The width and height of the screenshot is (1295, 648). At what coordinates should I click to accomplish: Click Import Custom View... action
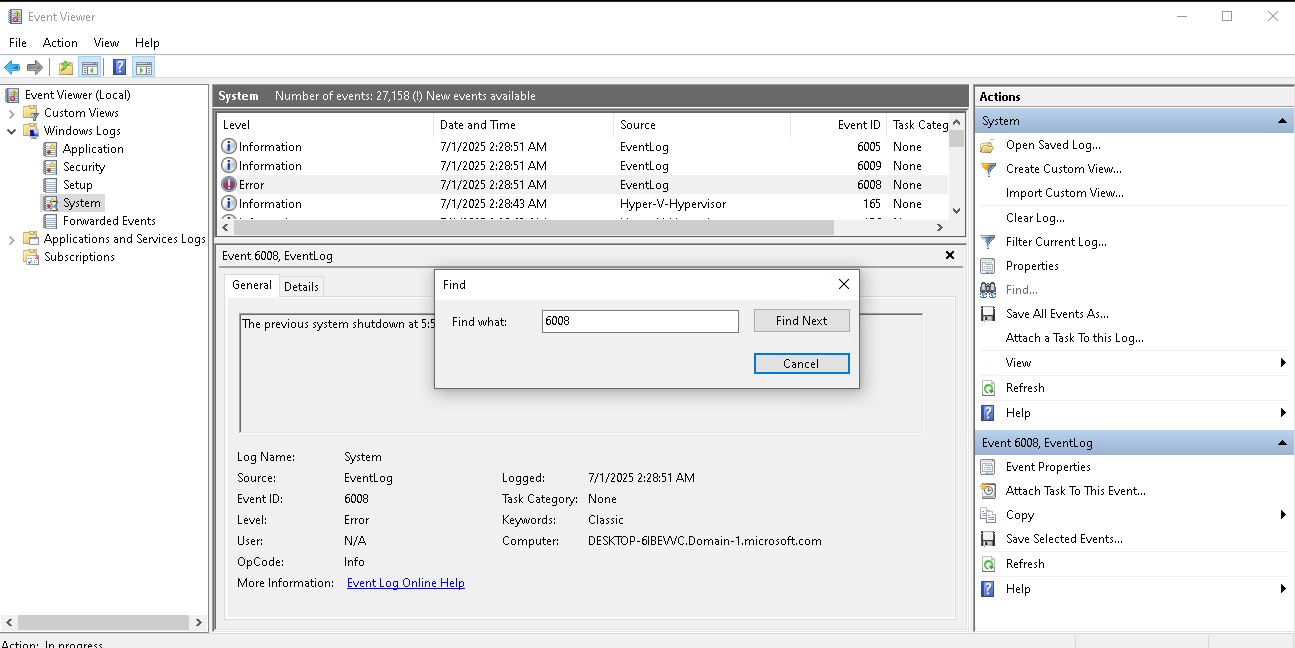coord(1064,193)
